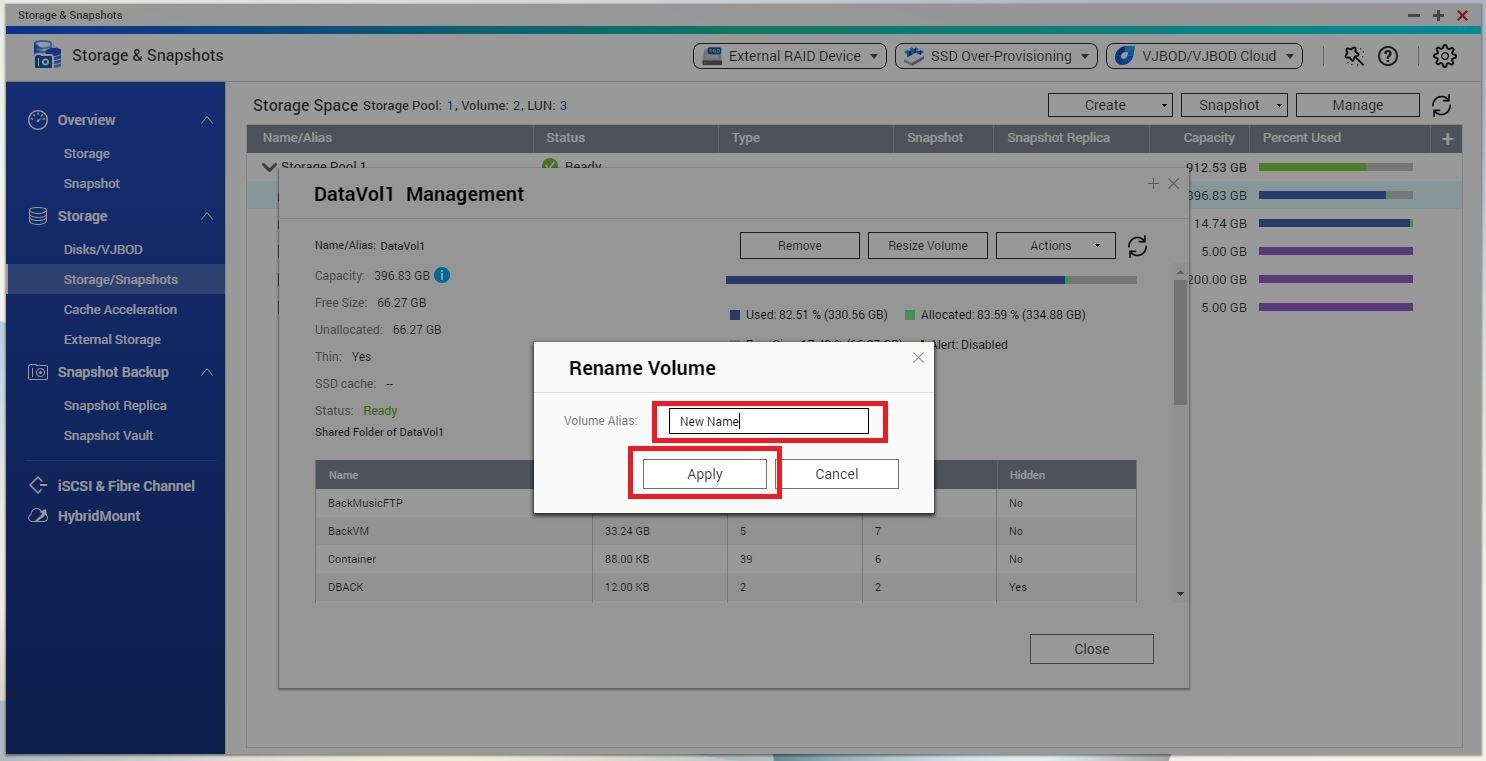Click the capacity info icon

pos(442,275)
